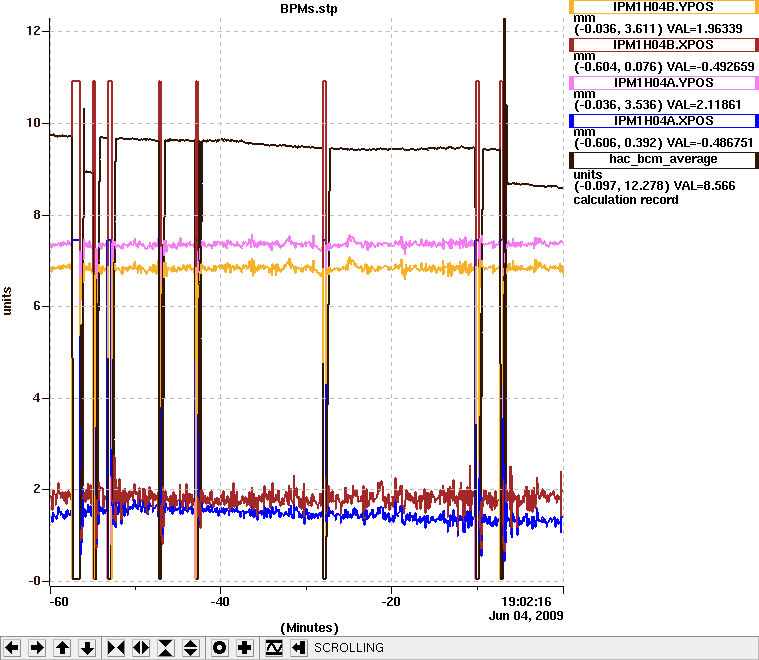Image resolution: width=759 pixels, height=660 pixels.
Task: Click the VAL=2.11861 readout
Action: [704, 105]
